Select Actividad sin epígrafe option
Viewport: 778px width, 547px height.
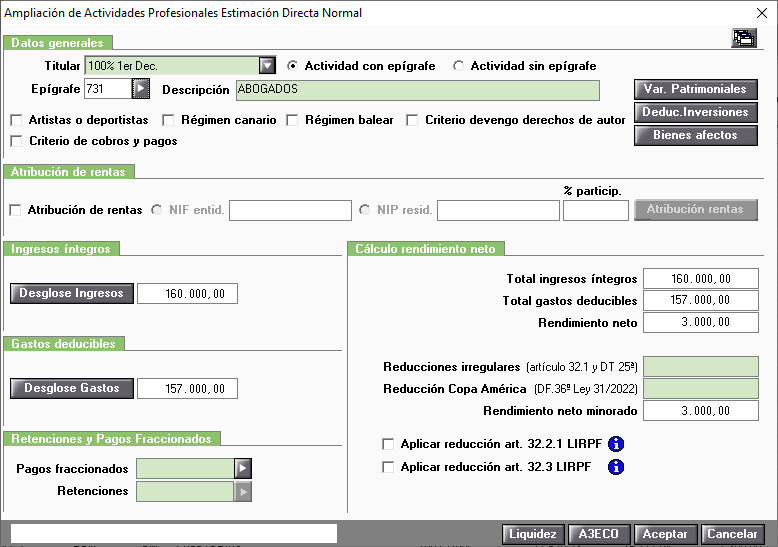pyautogui.click(x=458, y=66)
